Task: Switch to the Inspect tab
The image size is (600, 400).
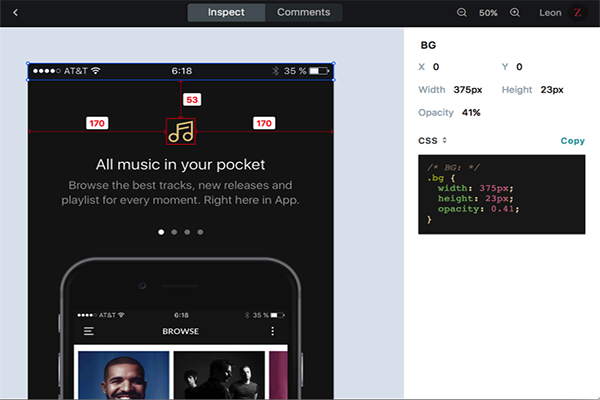Action: coord(226,13)
